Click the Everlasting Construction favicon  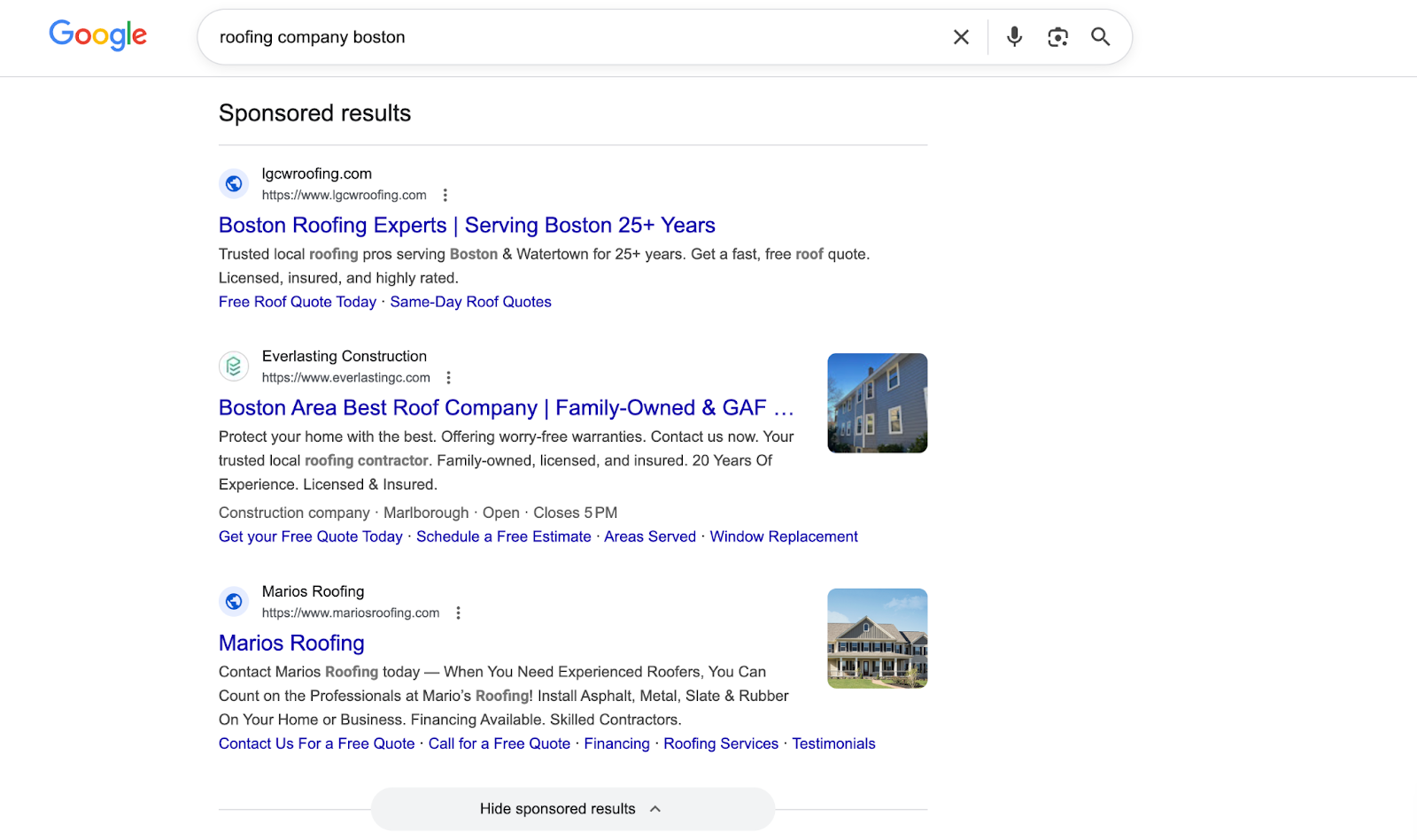233,366
